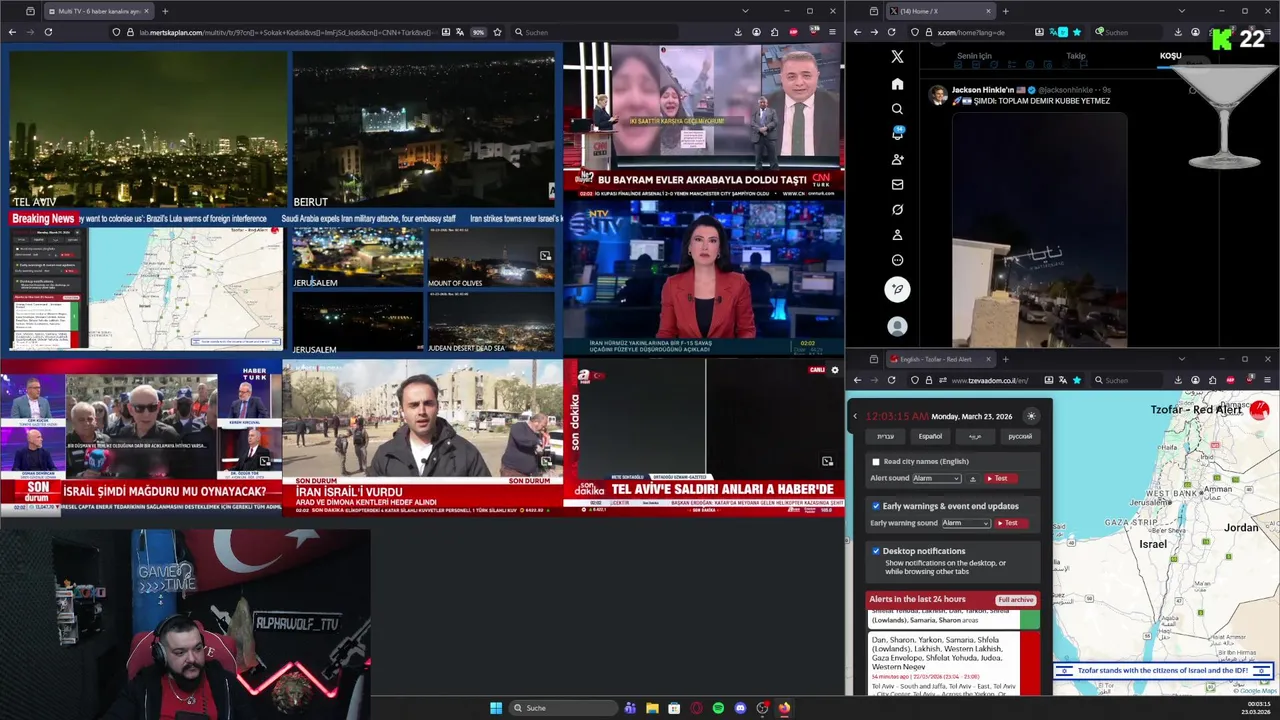Toggle Early warnings & event end updates checkbox
The height and width of the screenshot is (720, 1280).
click(876, 506)
